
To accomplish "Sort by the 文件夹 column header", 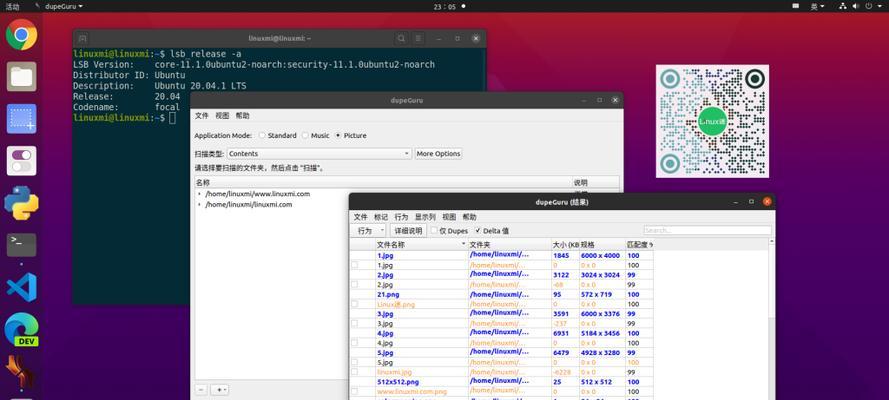I will [x=509, y=245].
